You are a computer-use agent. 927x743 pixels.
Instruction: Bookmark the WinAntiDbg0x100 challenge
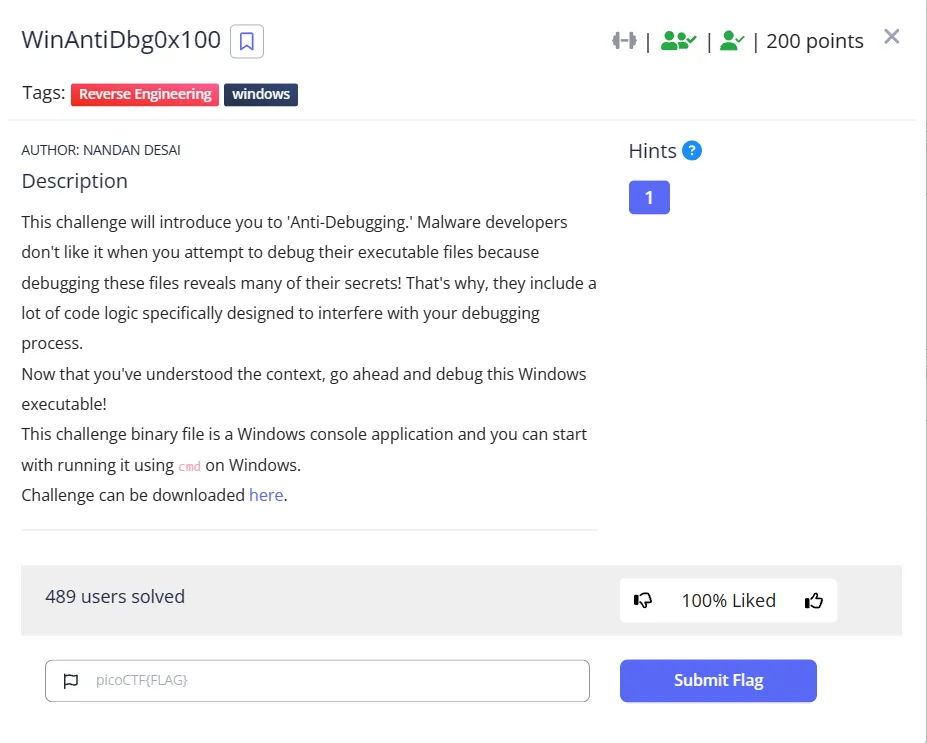pyautogui.click(x=247, y=41)
